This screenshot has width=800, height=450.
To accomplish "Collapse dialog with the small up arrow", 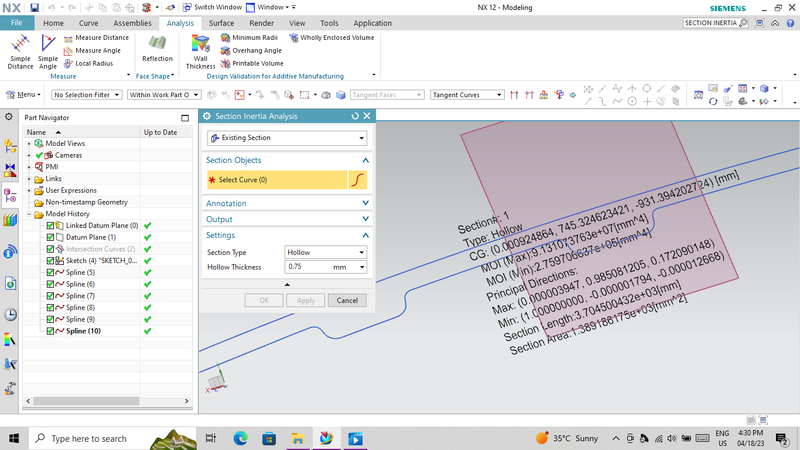I will 287,285.
